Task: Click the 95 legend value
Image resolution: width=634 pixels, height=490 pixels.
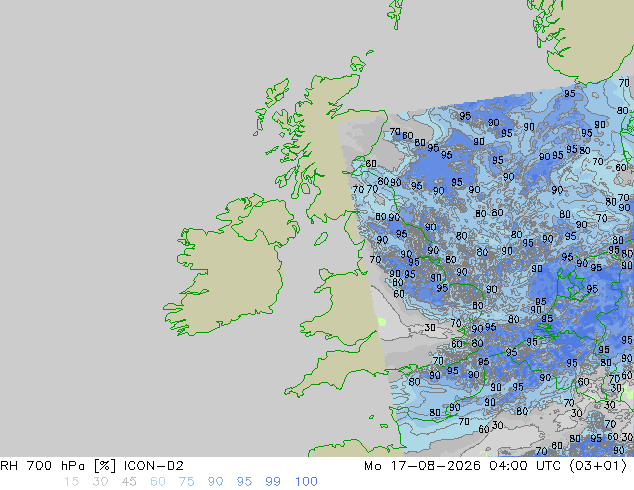Action: (244, 482)
